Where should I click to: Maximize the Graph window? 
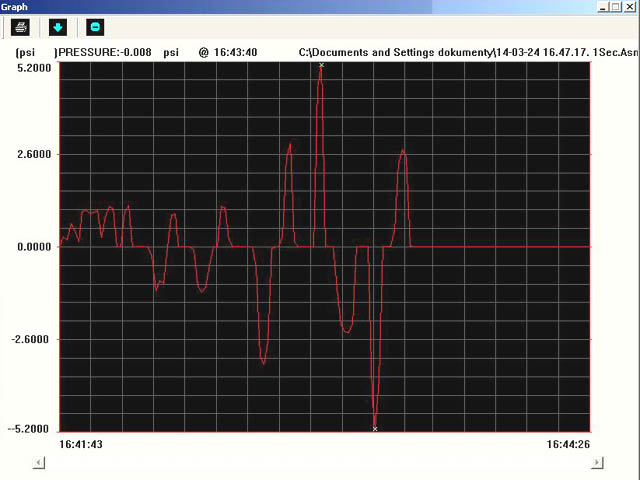pyautogui.click(x=616, y=7)
